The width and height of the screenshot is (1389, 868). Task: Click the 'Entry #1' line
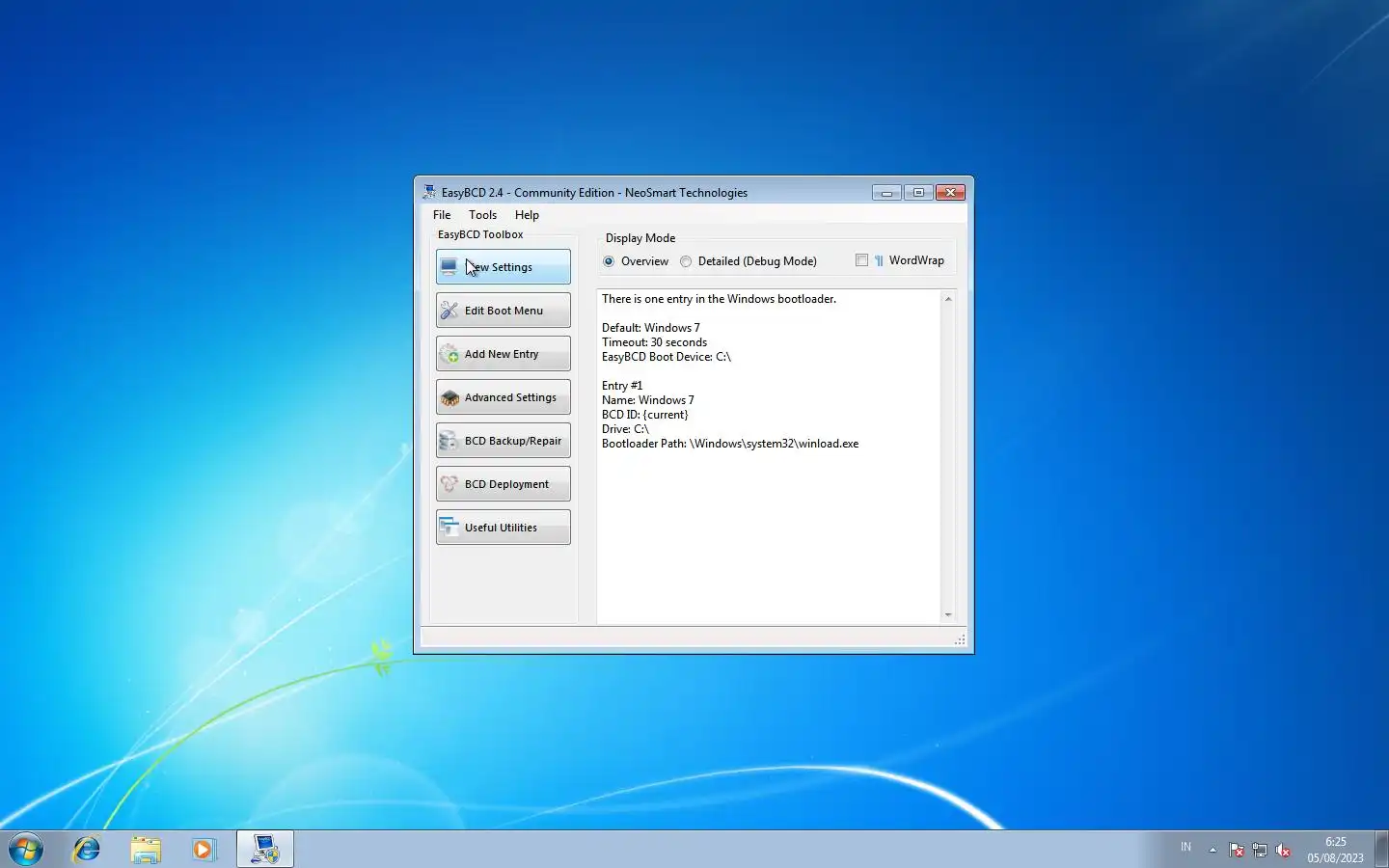click(x=622, y=386)
